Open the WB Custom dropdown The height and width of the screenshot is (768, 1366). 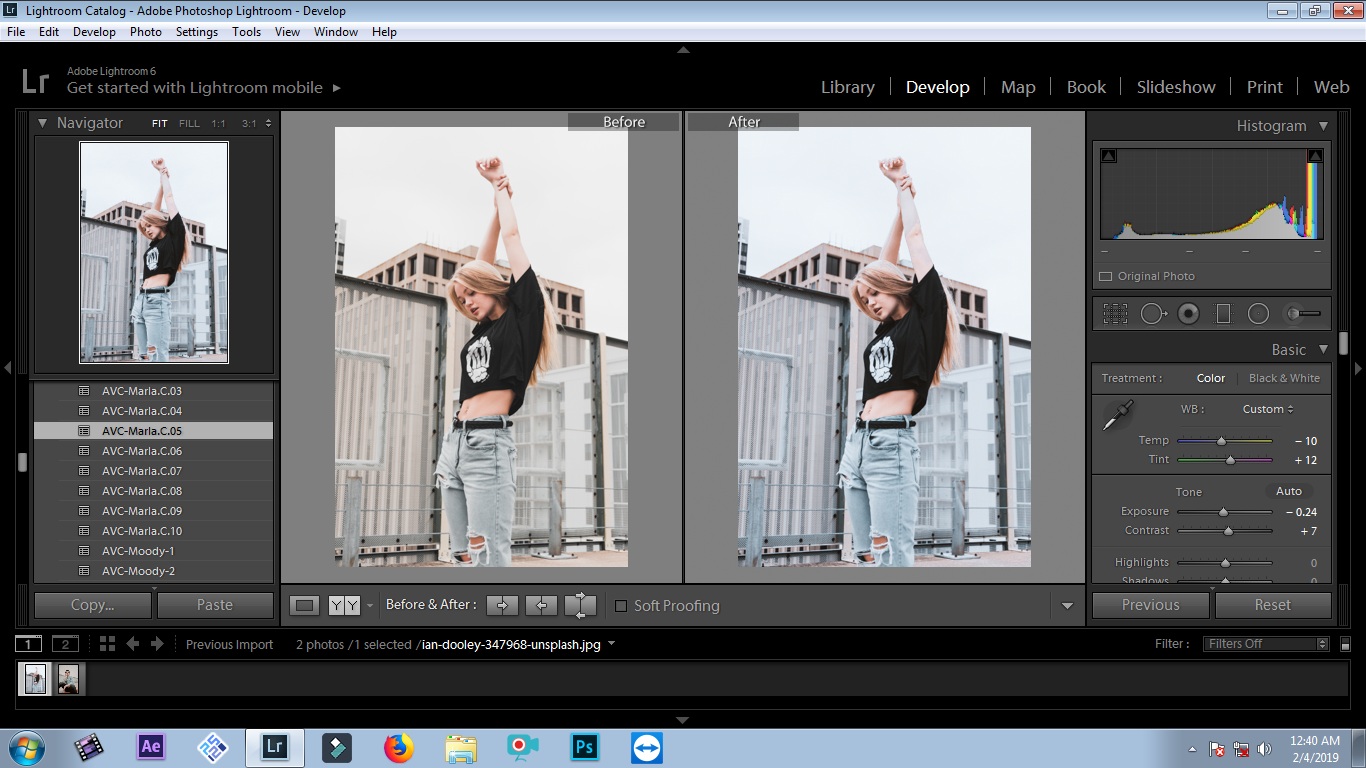(1268, 409)
